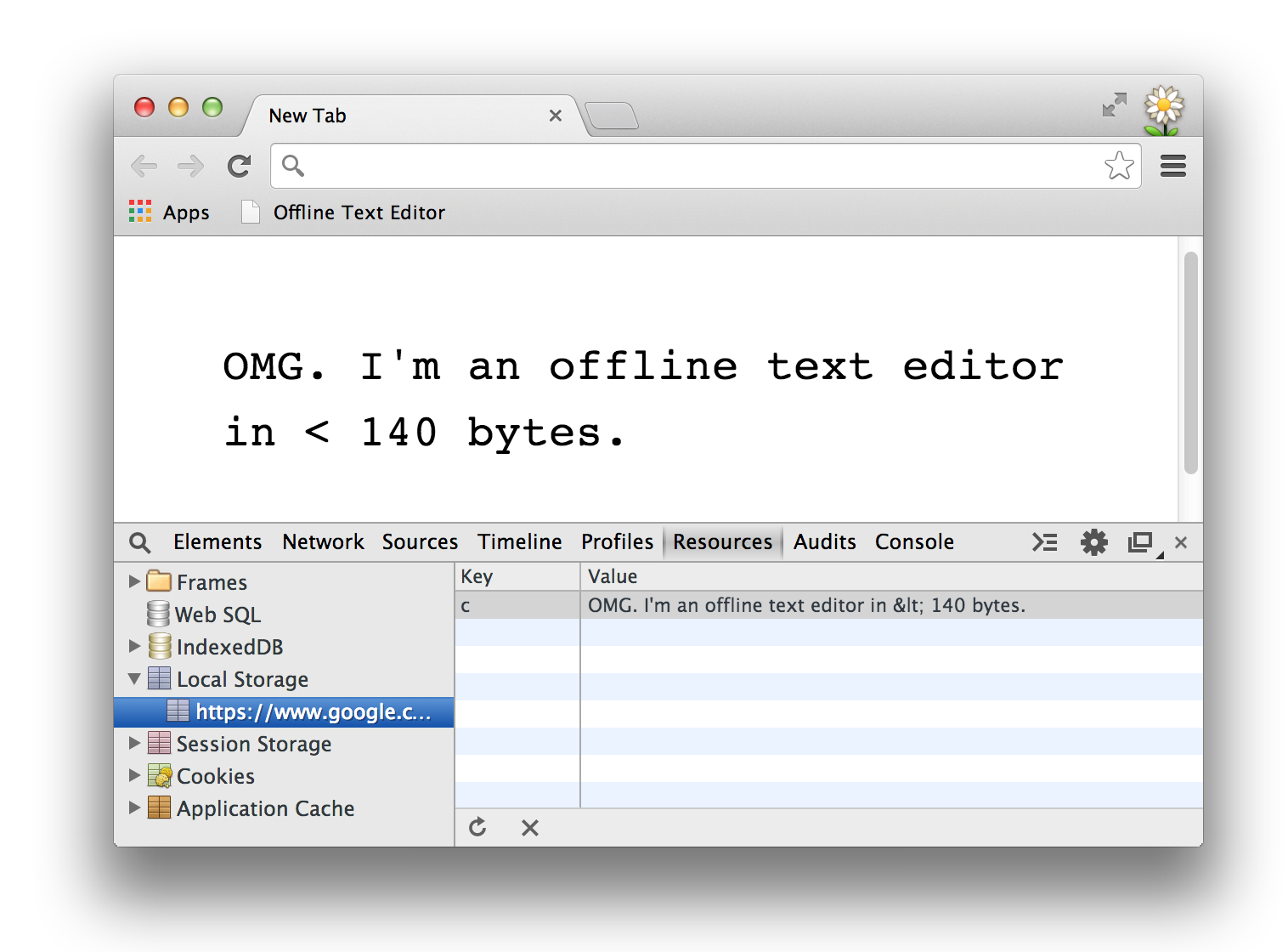1288x952 pixels.
Task: Open the Chrome hamburger menu
Action: [1172, 166]
